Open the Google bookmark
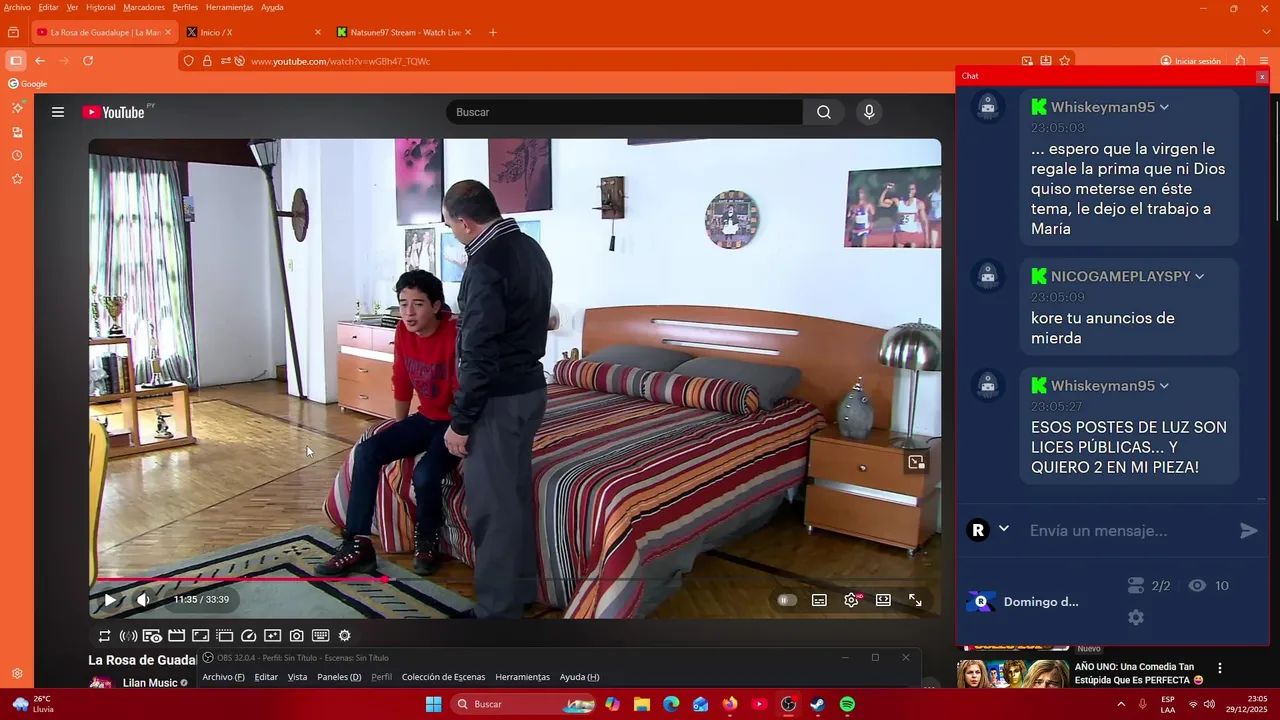 pyautogui.click(x=28, y=84)
